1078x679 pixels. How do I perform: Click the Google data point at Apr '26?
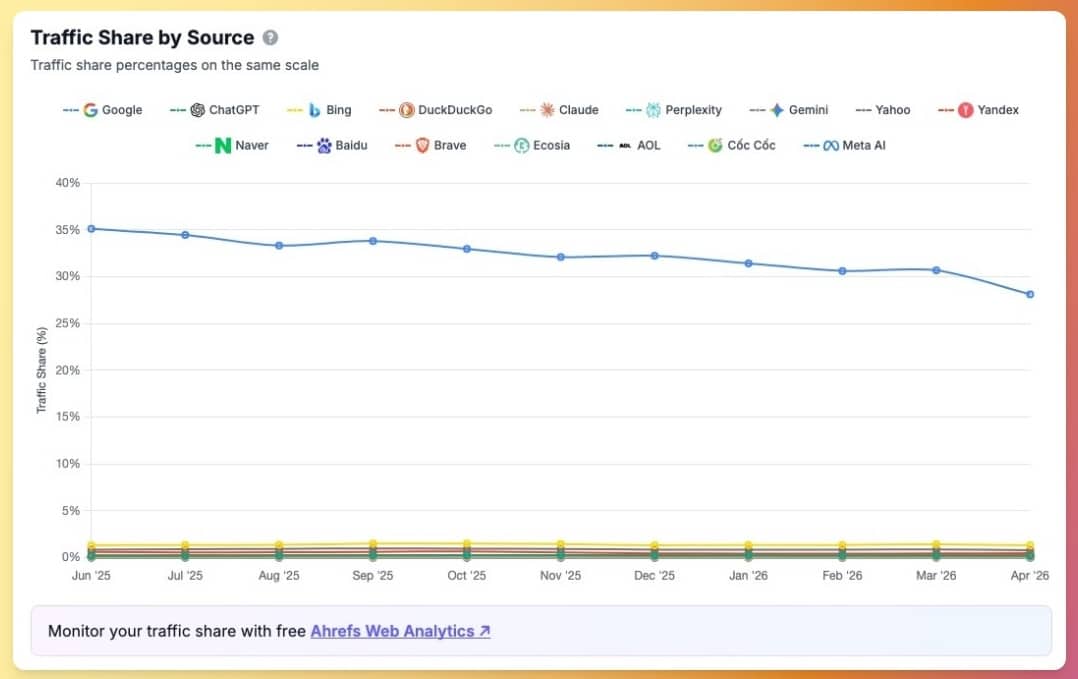tap(1030, 294)
